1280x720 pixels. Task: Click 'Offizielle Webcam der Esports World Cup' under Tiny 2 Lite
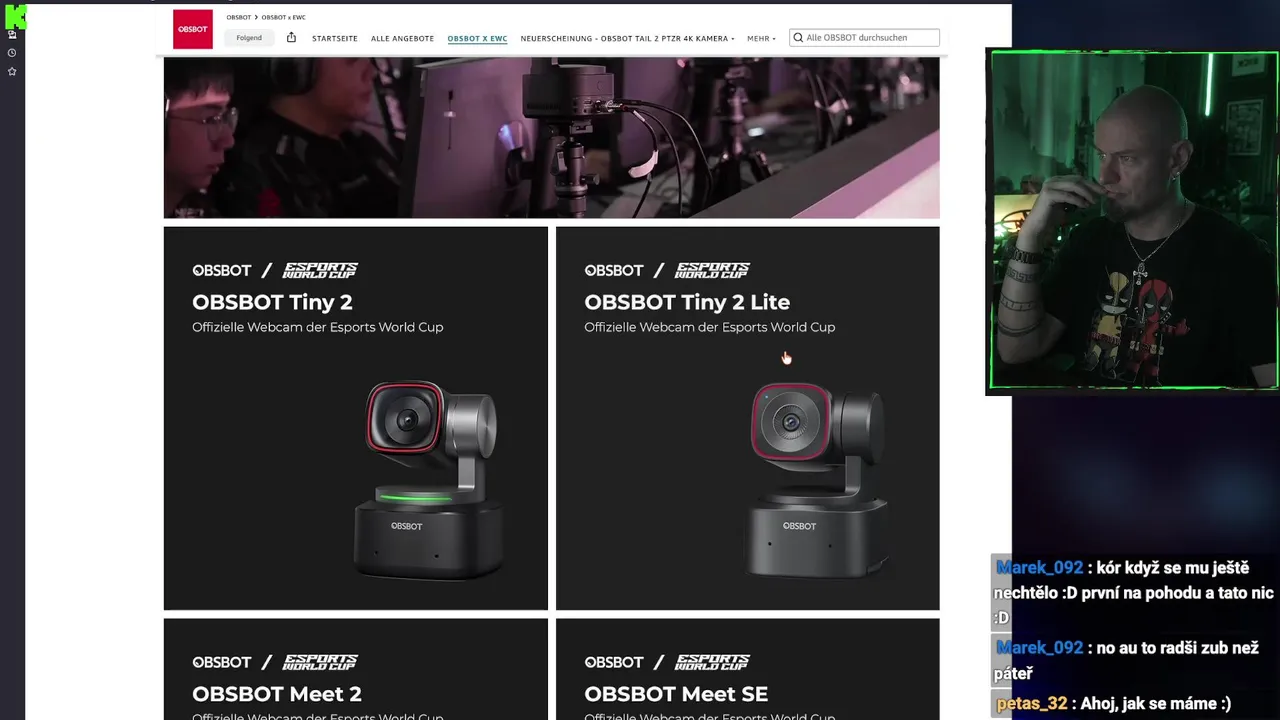point(709,327)
